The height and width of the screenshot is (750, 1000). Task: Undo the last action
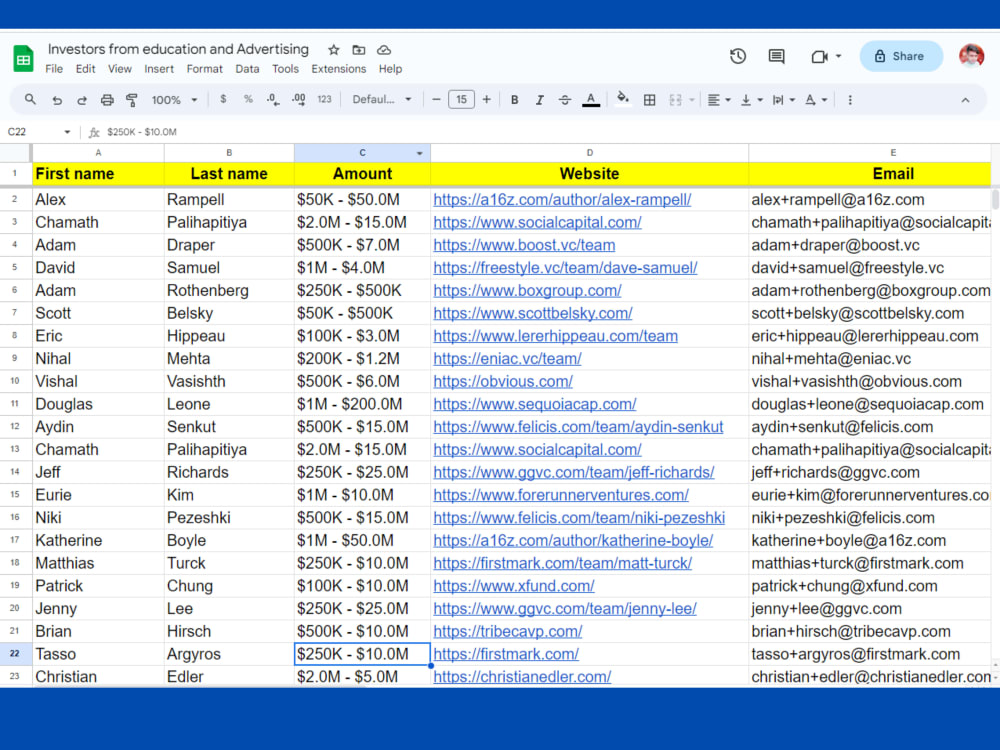(57, 100)
